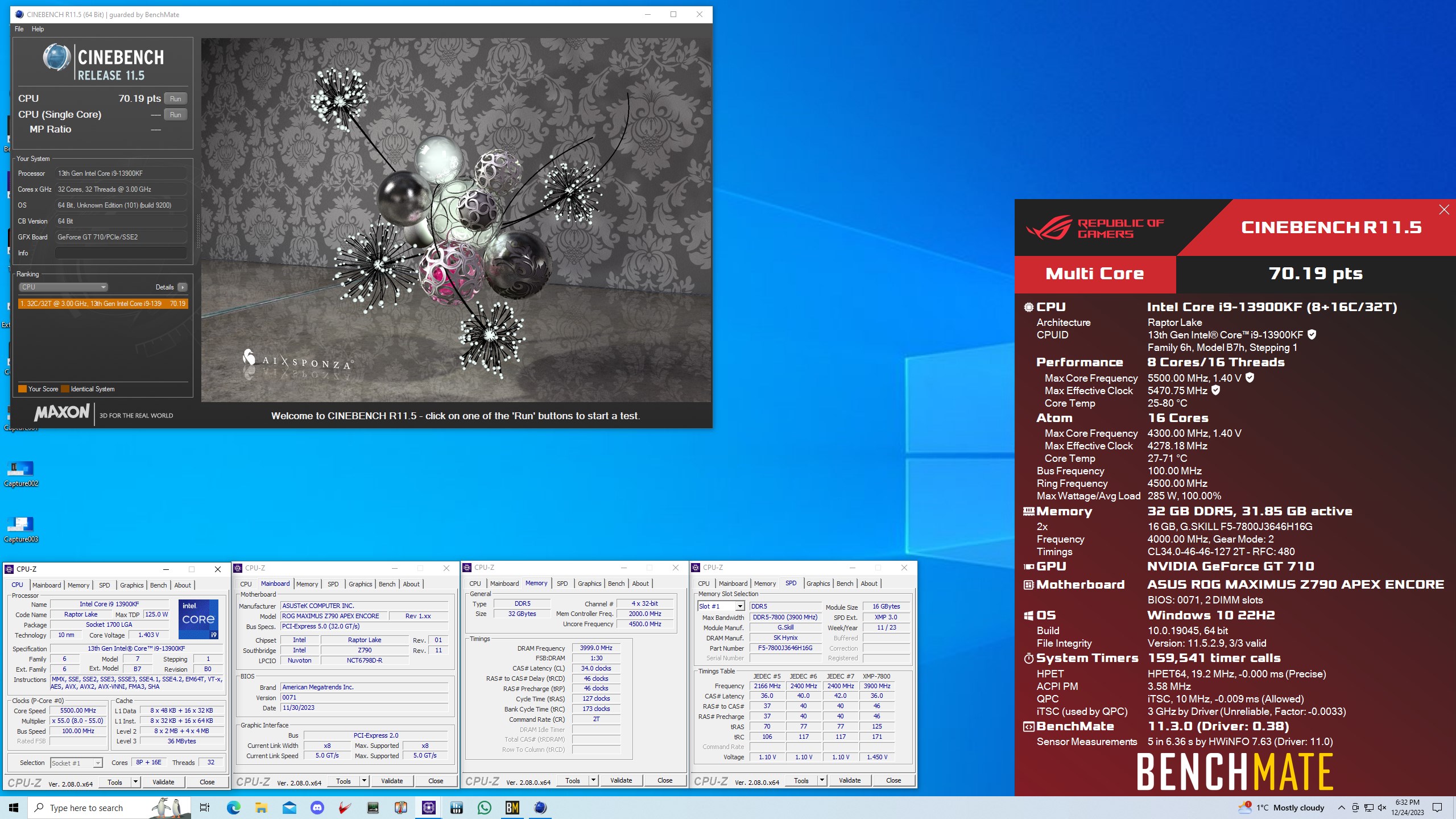Switch to About tab in CPU-Z Memory window
This screenshot has width=1456, height=819.
pyautogui.click(x=640, y=584)
